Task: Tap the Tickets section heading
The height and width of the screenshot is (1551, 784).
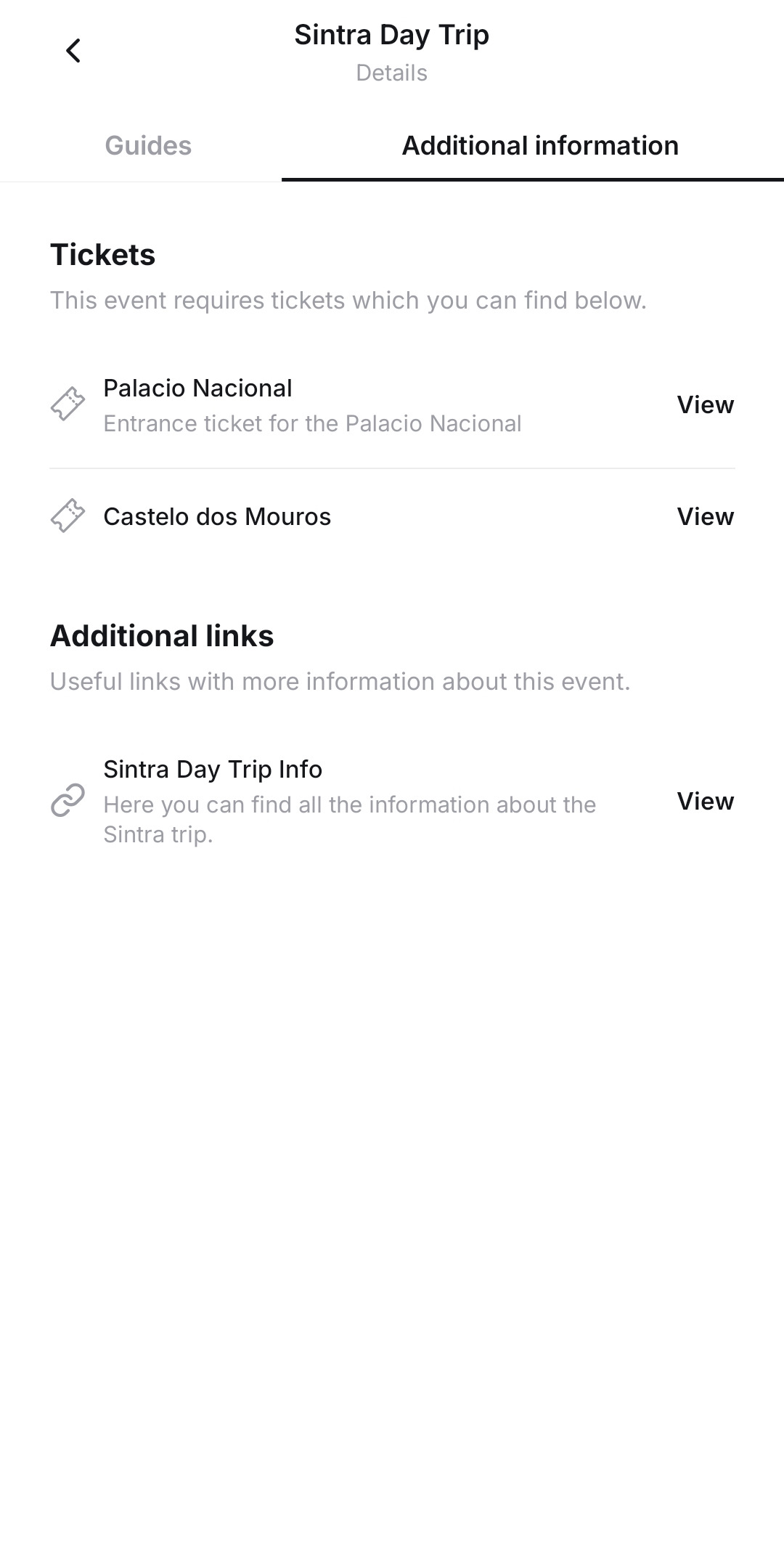Action: click(102, 255)
